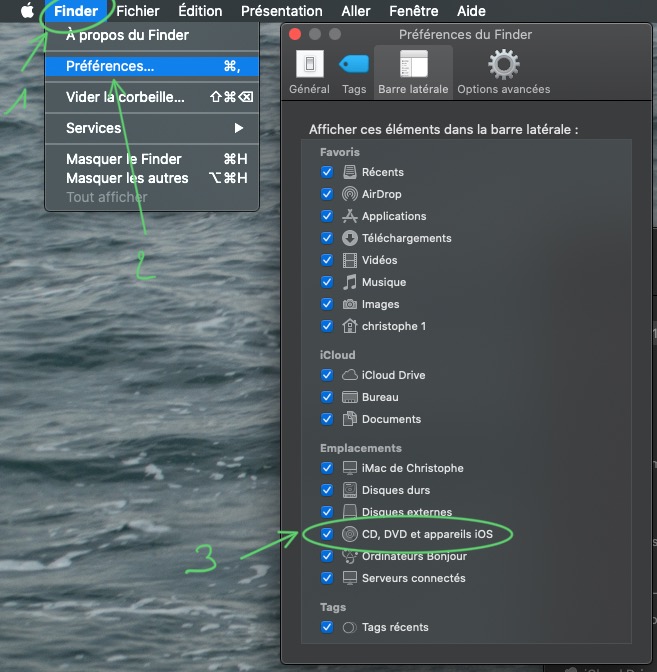This screenshot has width=657, height=672.
Task: Uncheck the Bureau checkbox
Action: click(x=327, y=397)
